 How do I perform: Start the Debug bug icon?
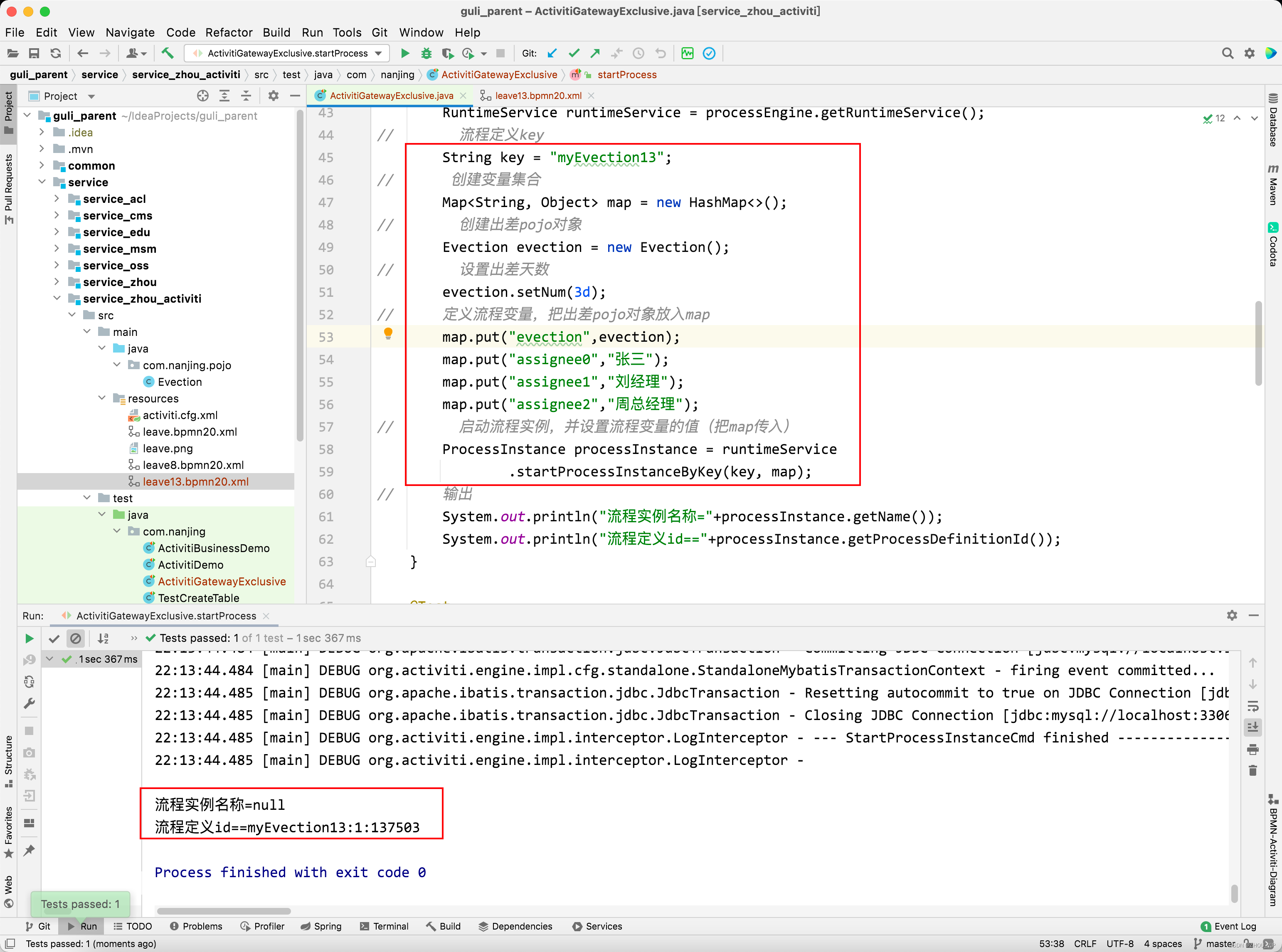click(x=427, y=54)
